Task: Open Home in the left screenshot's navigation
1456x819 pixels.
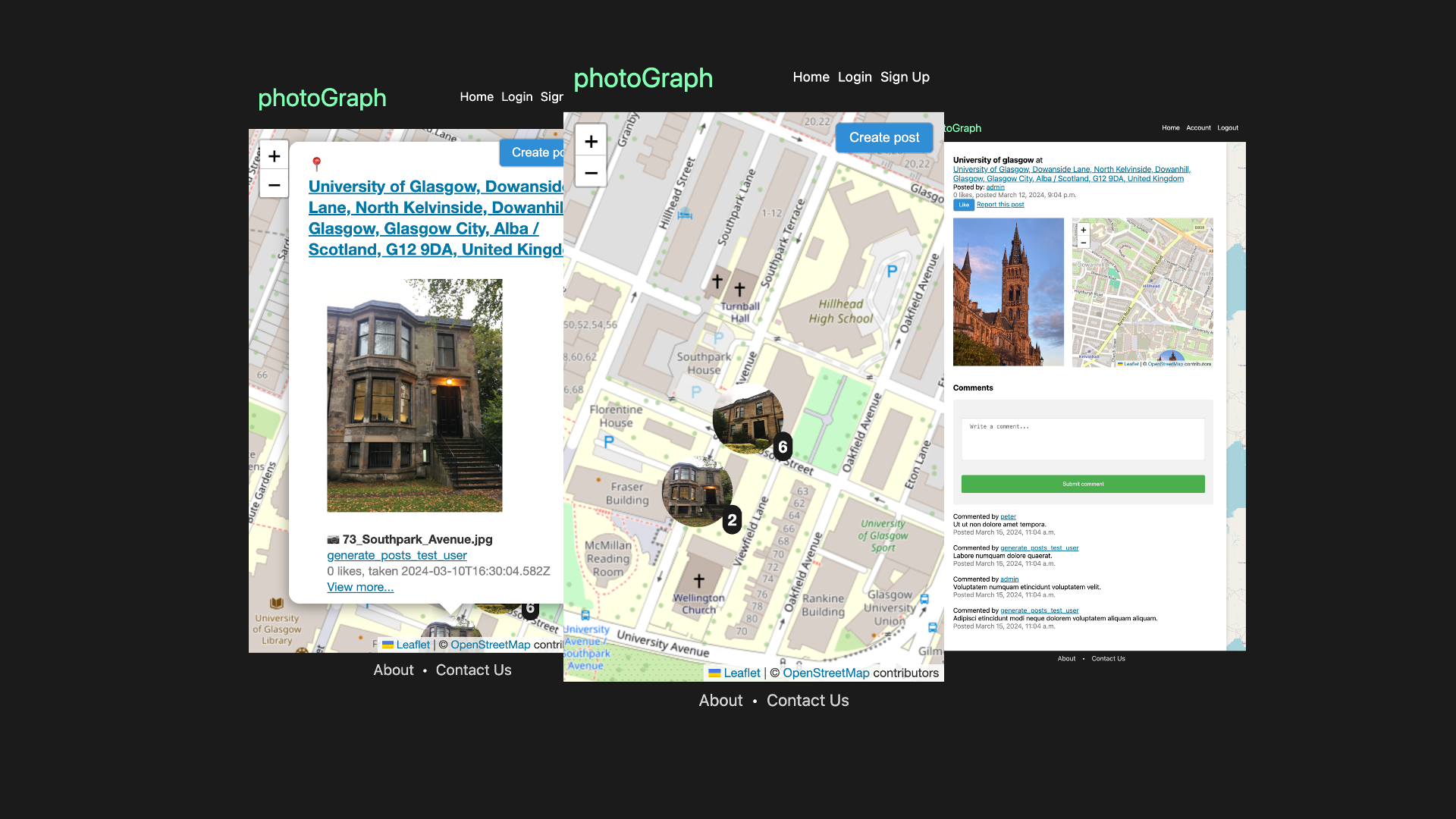Action: [x=476, y=96]
